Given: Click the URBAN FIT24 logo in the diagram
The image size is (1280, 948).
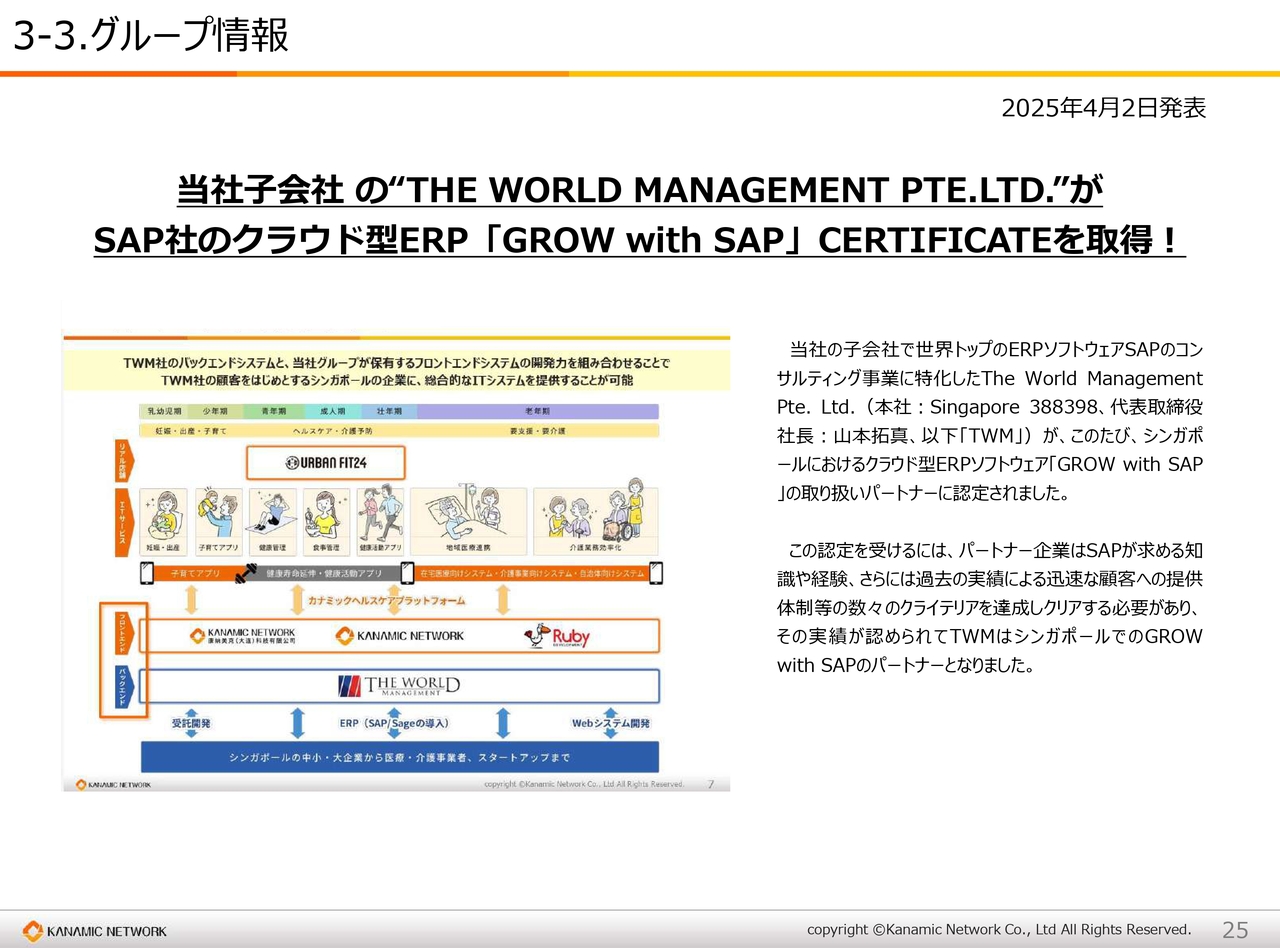Looking at the screenshot, I should click(x=326, y=463).
